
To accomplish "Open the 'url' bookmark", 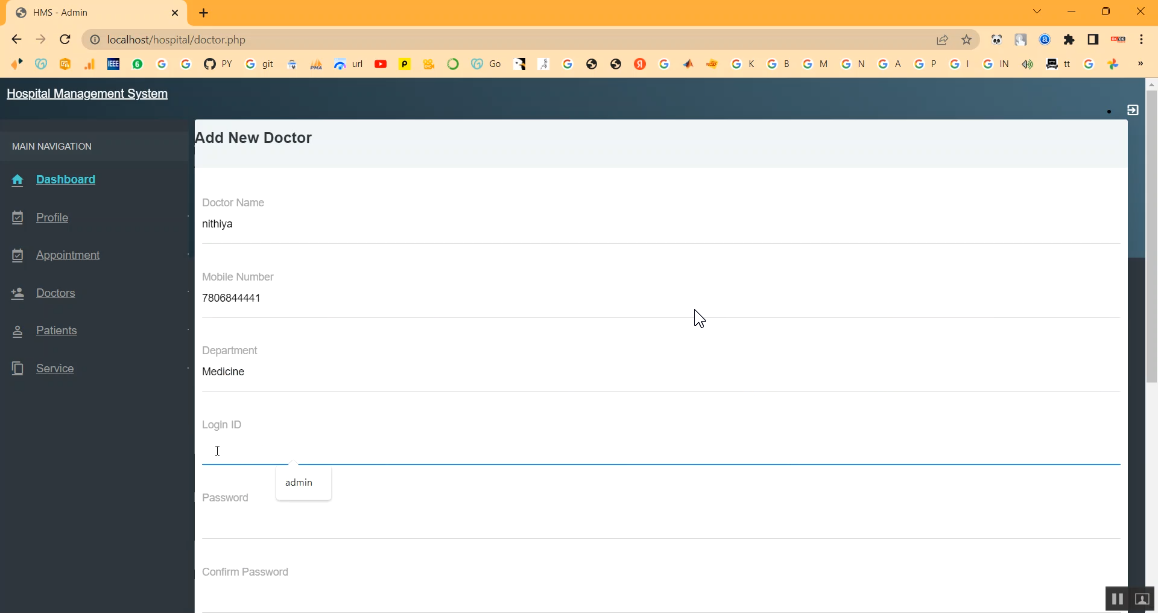I will tap(348, 64).
